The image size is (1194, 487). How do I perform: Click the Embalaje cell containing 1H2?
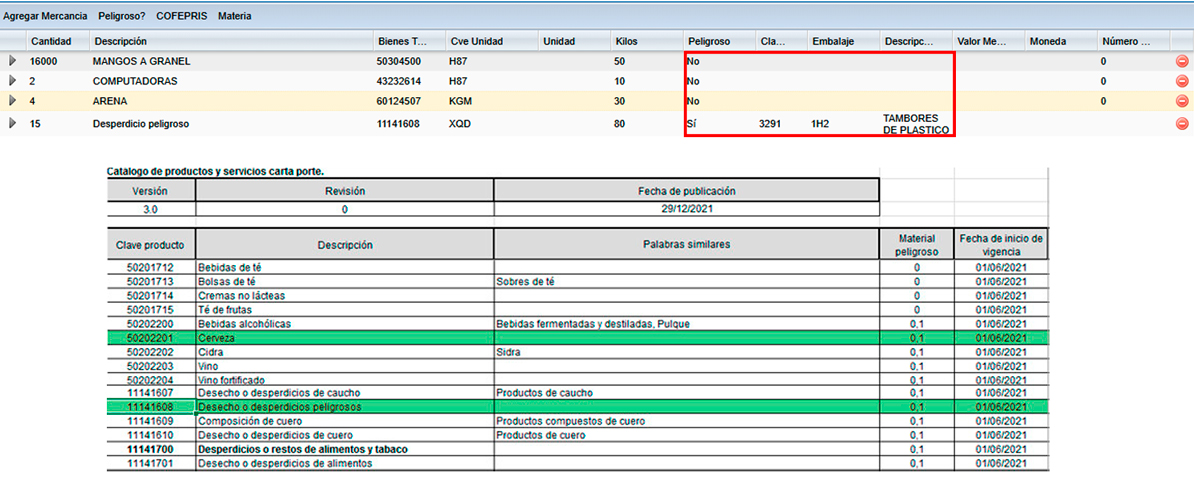point(821,124)
